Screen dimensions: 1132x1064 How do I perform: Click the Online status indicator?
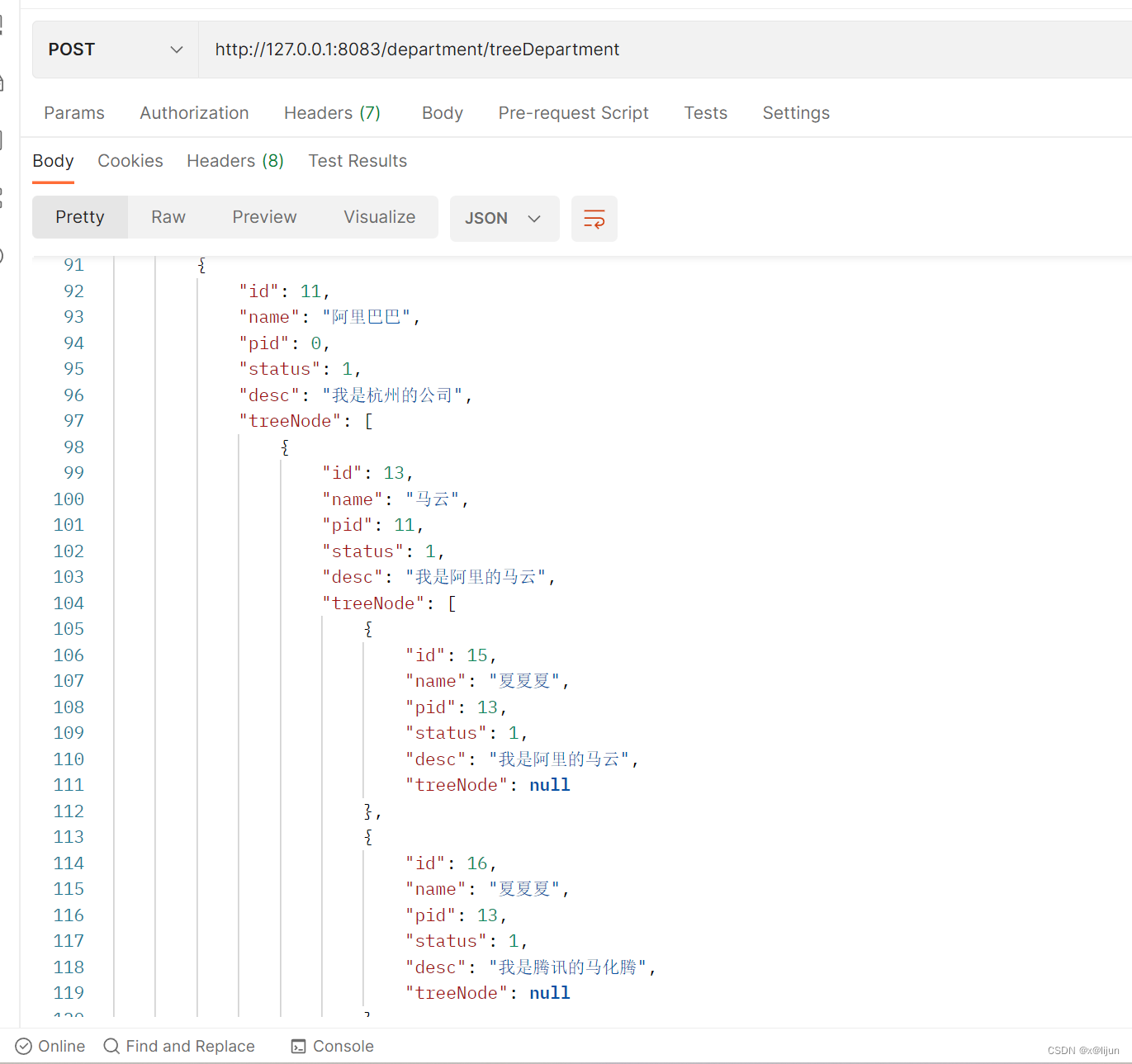[x=50, y=1046]
